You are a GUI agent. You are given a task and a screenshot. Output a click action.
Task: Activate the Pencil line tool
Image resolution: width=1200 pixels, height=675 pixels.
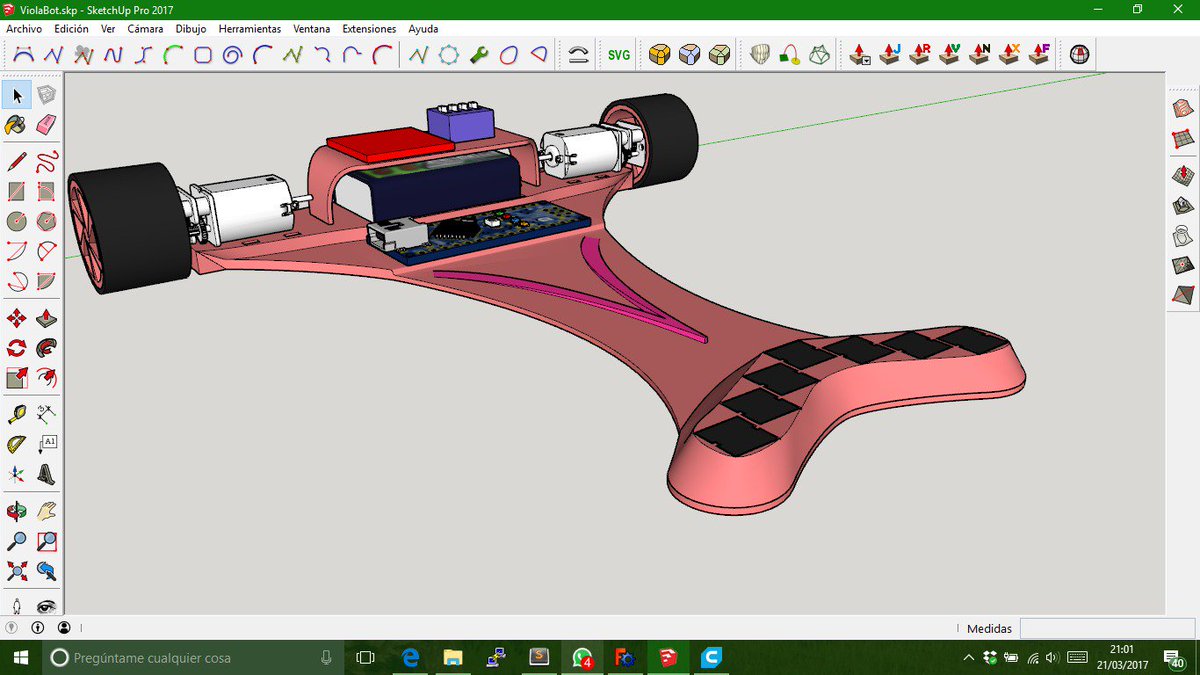click(x=17, y=161)
